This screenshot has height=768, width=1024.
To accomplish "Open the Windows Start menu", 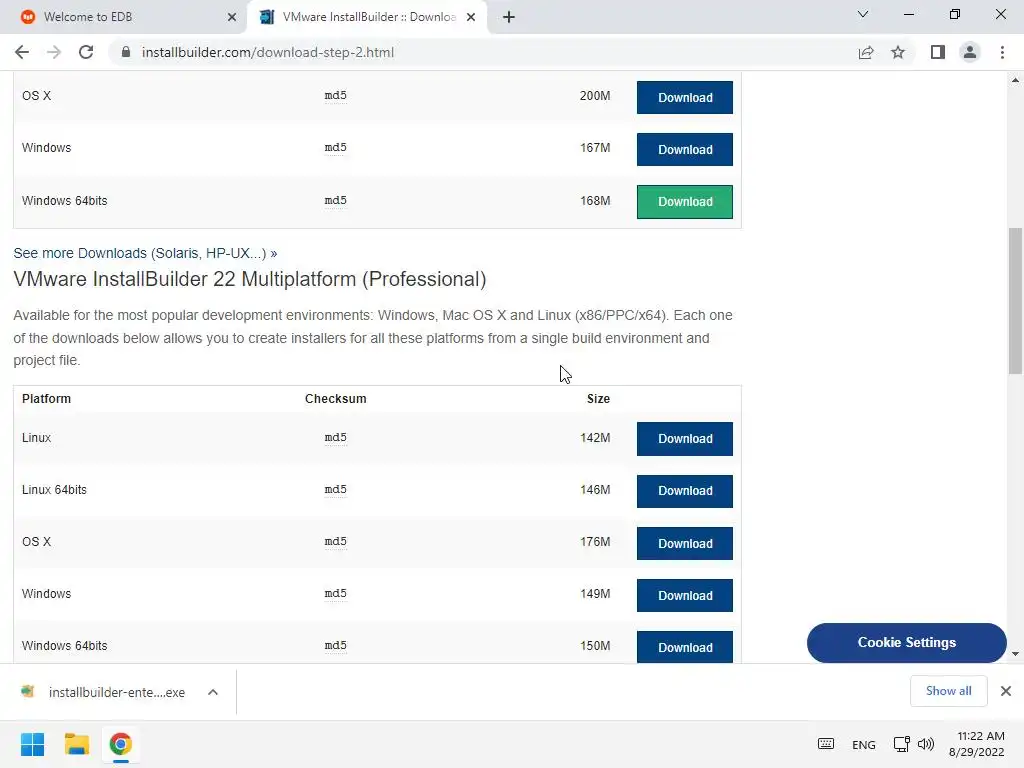I will (x=33, y=744).
